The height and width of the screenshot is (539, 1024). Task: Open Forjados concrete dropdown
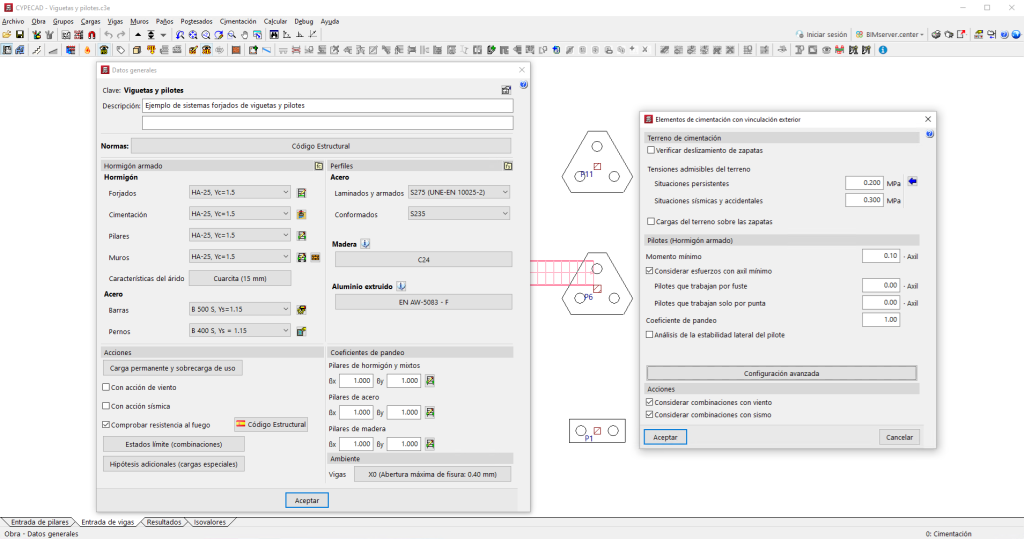point(240,192)
